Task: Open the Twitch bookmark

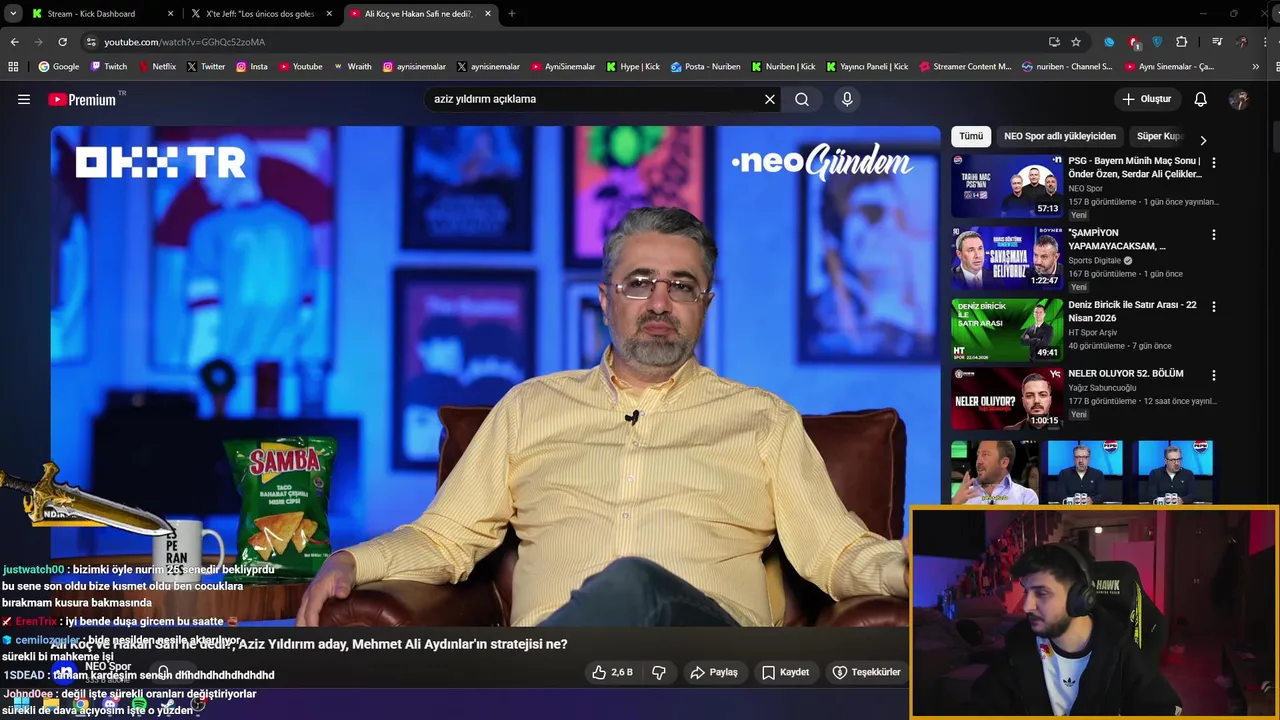Action: 109,67
